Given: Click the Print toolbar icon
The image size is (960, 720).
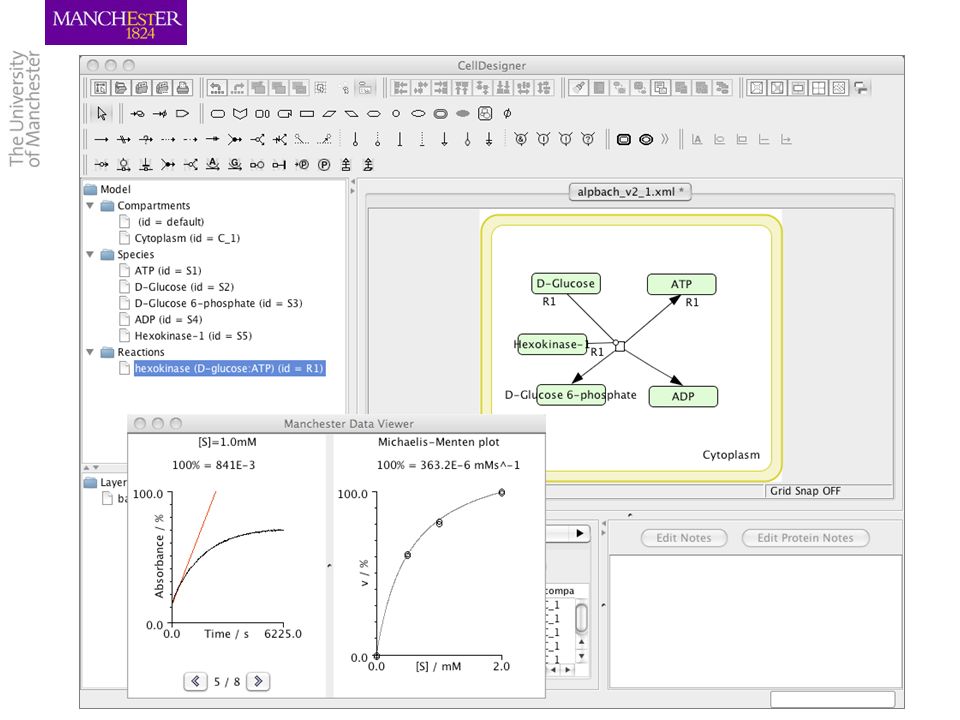Looking at the screenshot, I should pos(182,88).
